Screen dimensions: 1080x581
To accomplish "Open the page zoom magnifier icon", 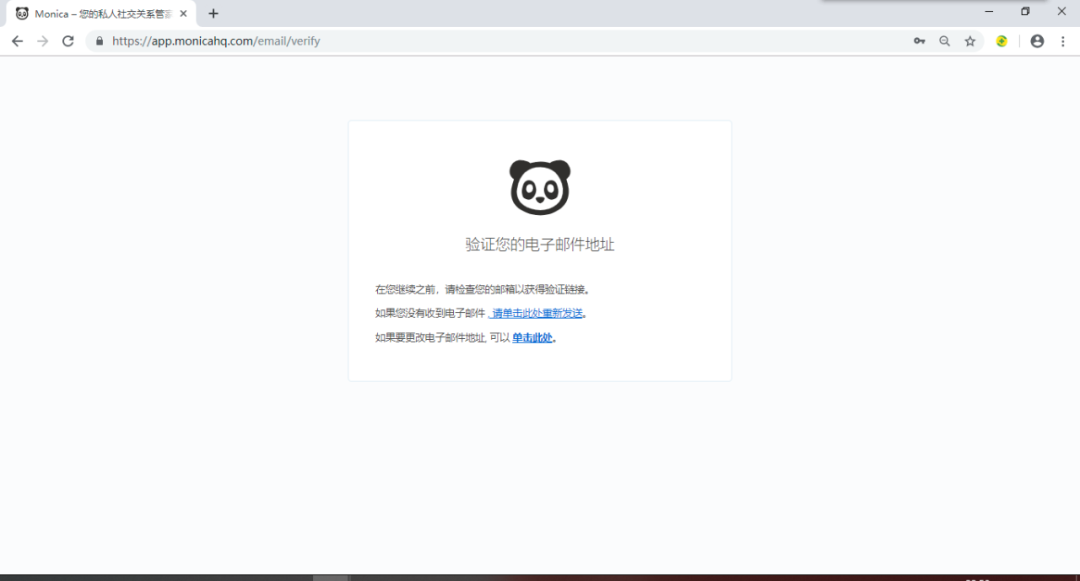I will [x=944, y=41].
